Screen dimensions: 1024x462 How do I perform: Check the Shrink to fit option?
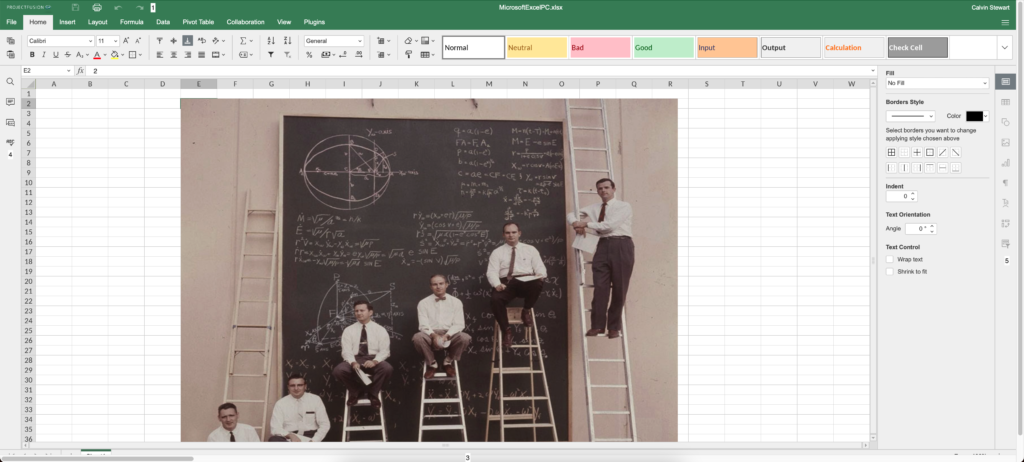click(890, 271)
